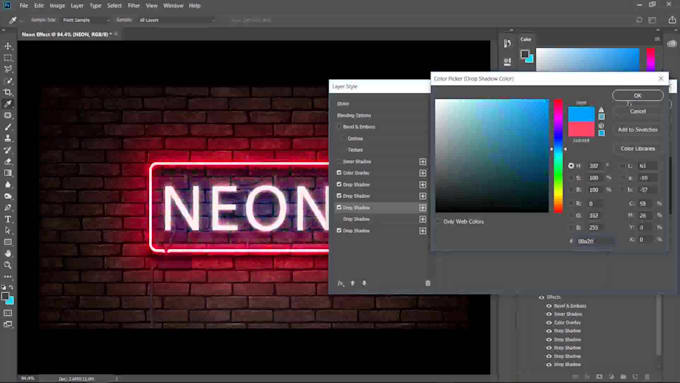Open the Sample All Layers dropdown
This screenshot has height=383, width=680.
tap(176, 20)
